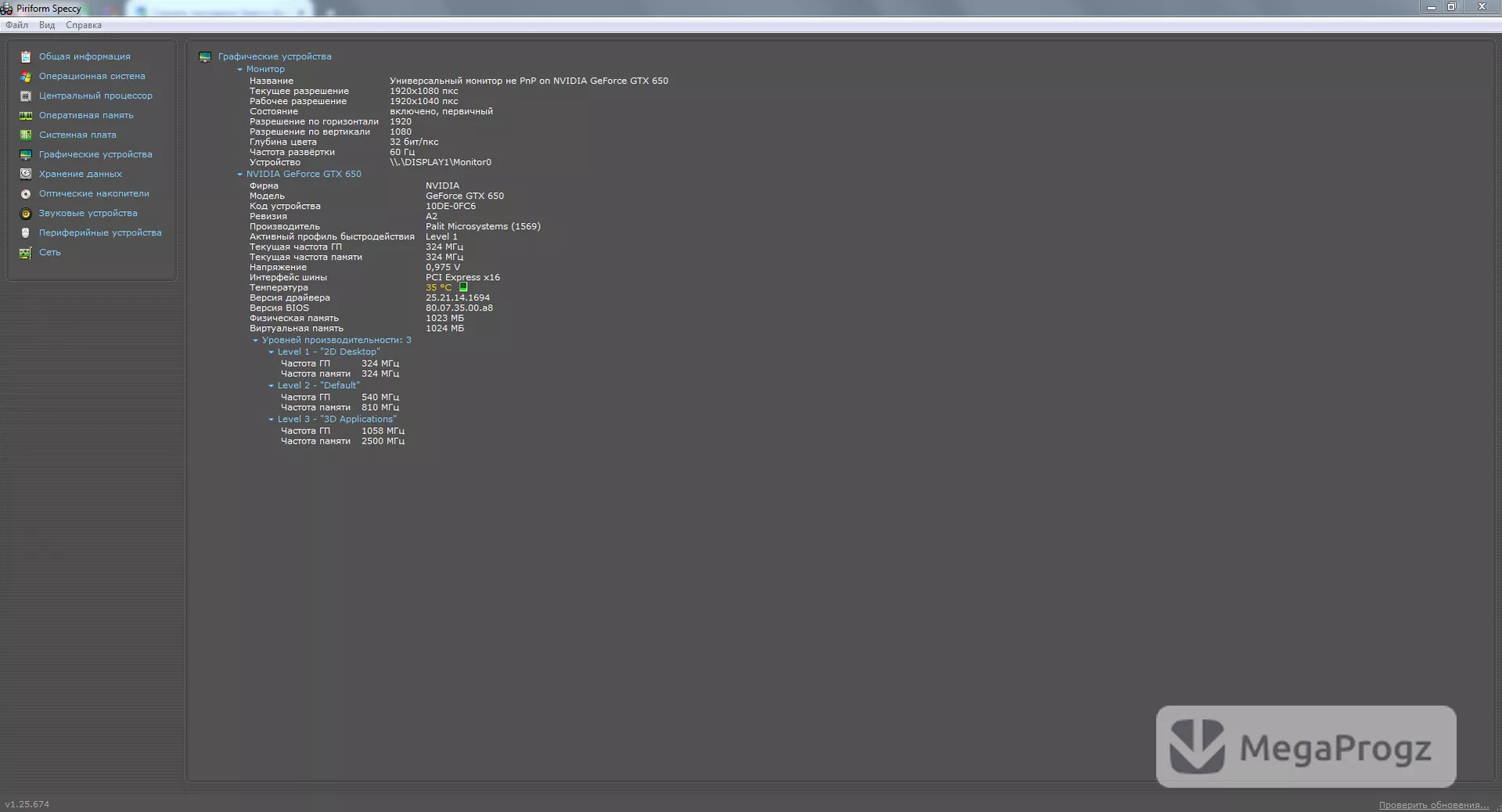
Task: Click the Piriform Speccy title bar icon
Action: coord(6,9)
